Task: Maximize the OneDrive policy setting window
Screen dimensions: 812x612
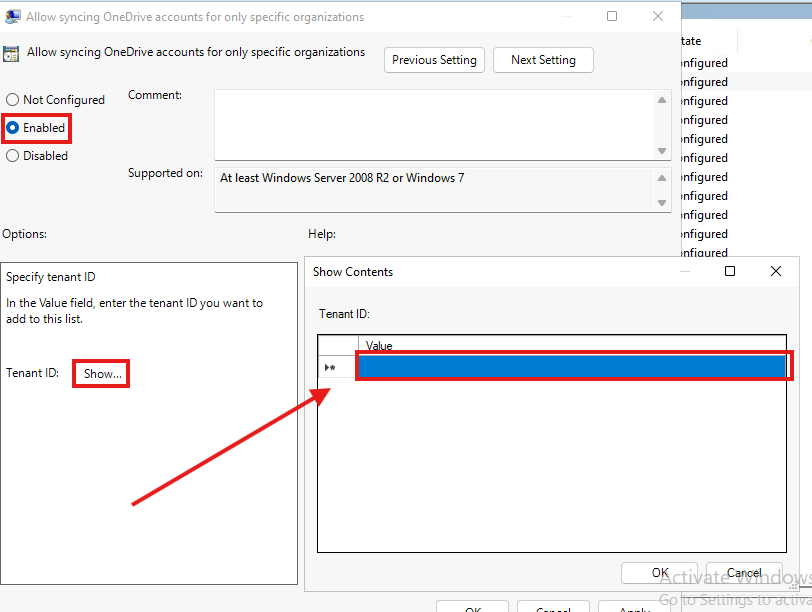Action: [x=612, y=16]
